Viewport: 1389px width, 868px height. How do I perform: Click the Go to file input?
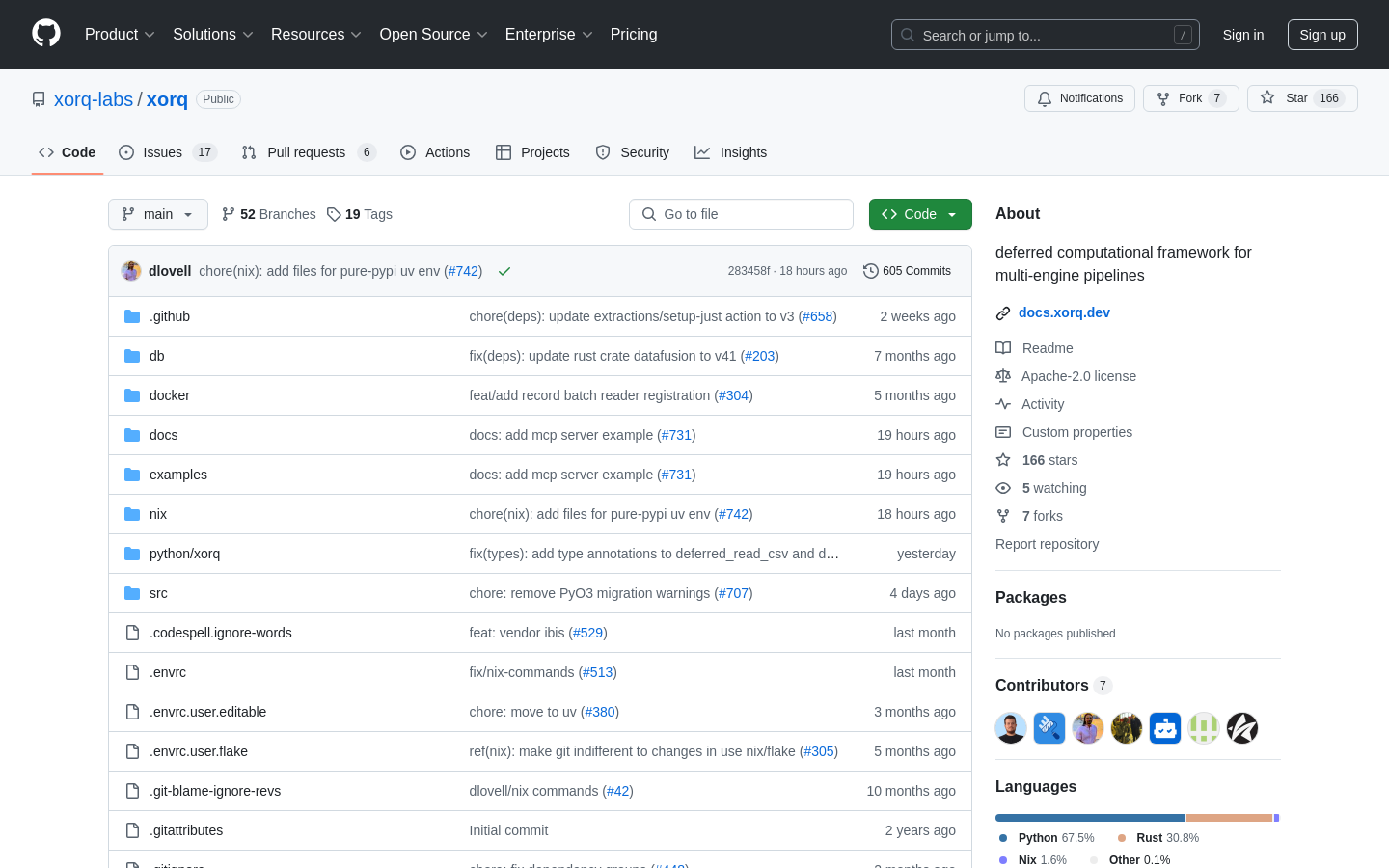click(x=741, y=214)
